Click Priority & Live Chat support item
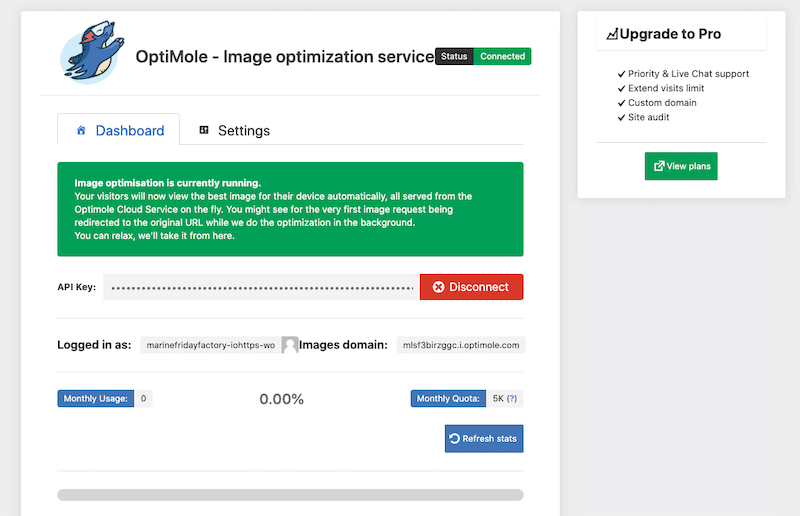The width and height of the screenshot is (800, 516). coord(688,73)
